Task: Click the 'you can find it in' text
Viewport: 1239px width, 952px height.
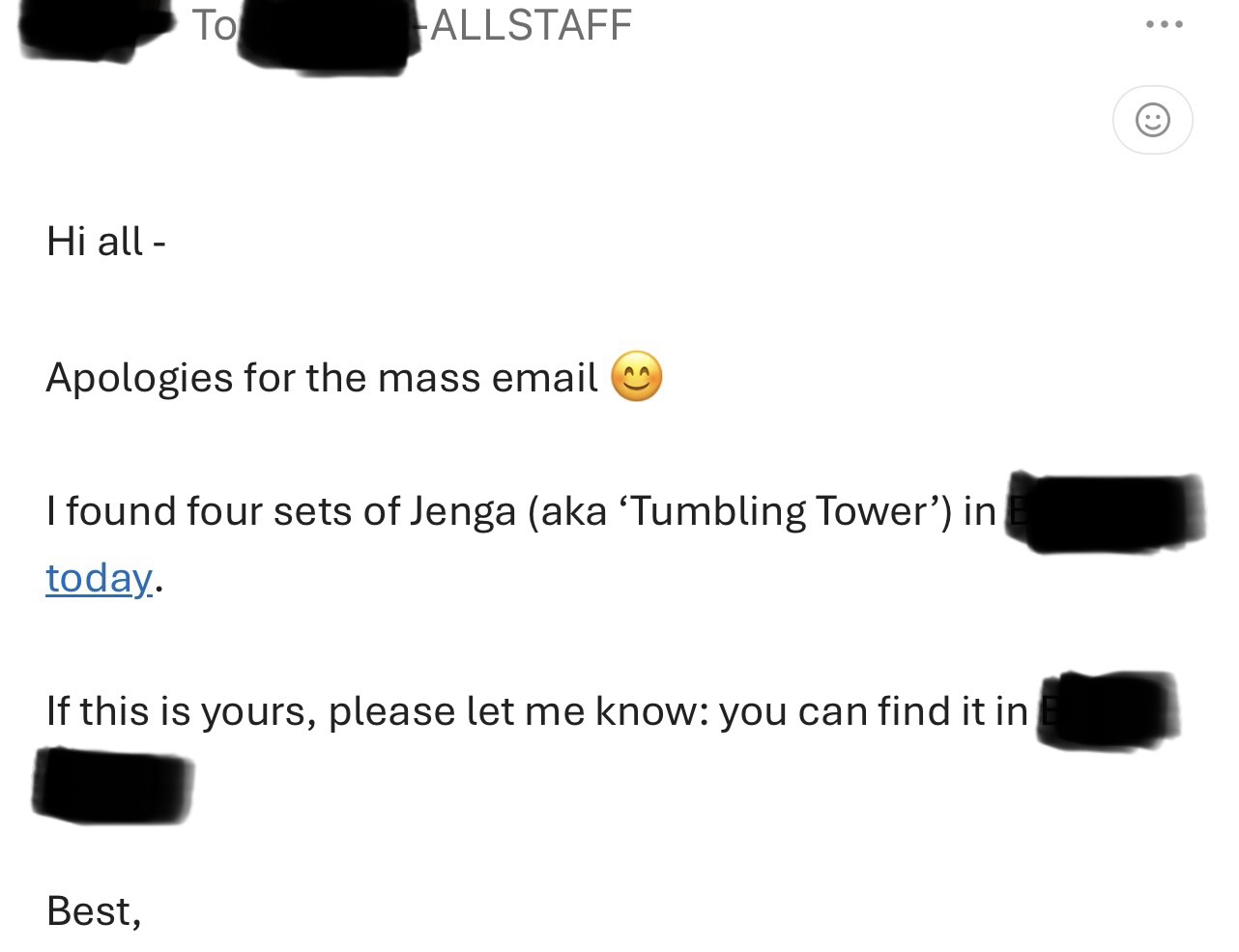Action: [873, 711]
